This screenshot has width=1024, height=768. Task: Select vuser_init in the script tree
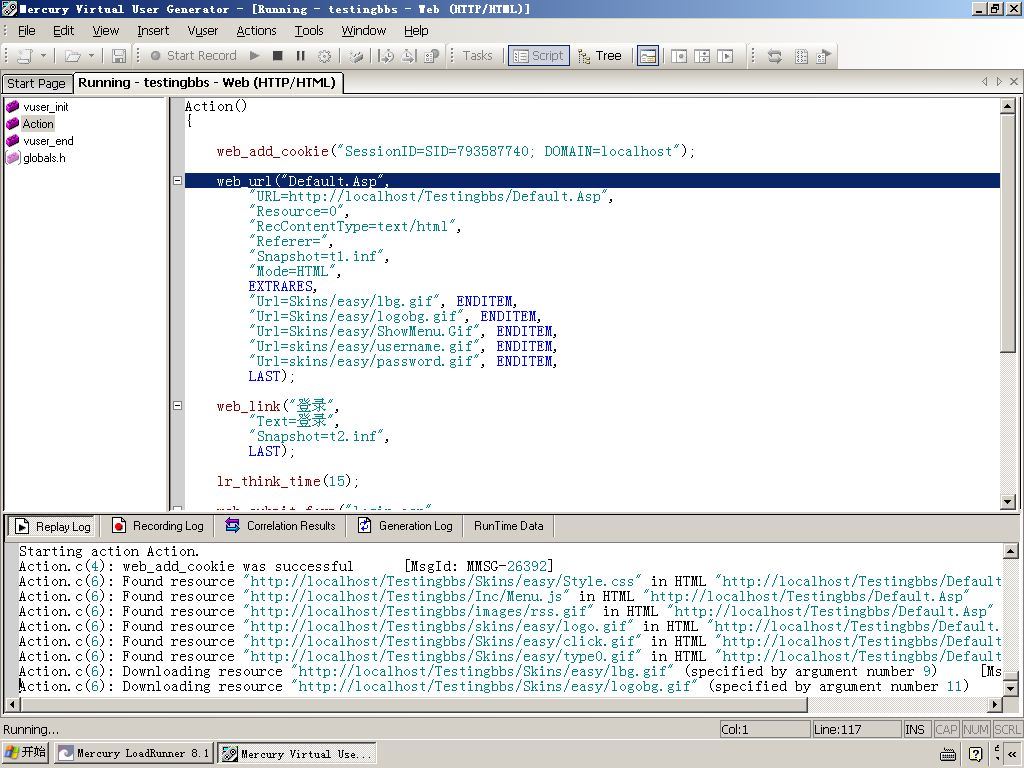pyautogui.click(x=45, y=107)
